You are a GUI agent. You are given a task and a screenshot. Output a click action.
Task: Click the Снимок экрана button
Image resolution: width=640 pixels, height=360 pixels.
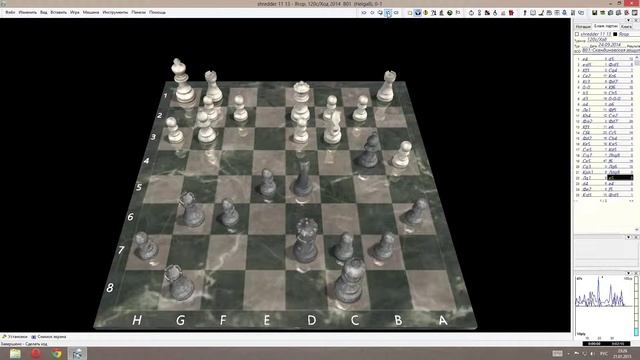[49, 337]
